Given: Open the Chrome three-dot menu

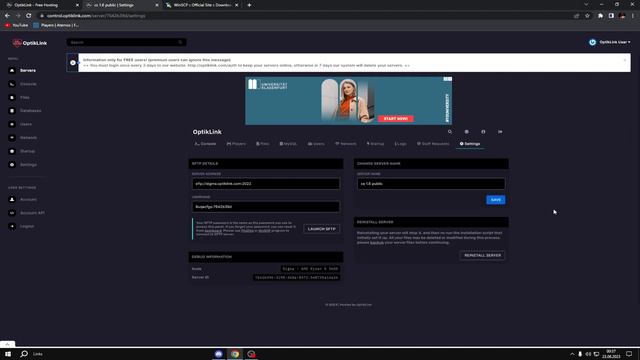Looking at the screenshot, I should pyautogui.click(x=633, y=16).
